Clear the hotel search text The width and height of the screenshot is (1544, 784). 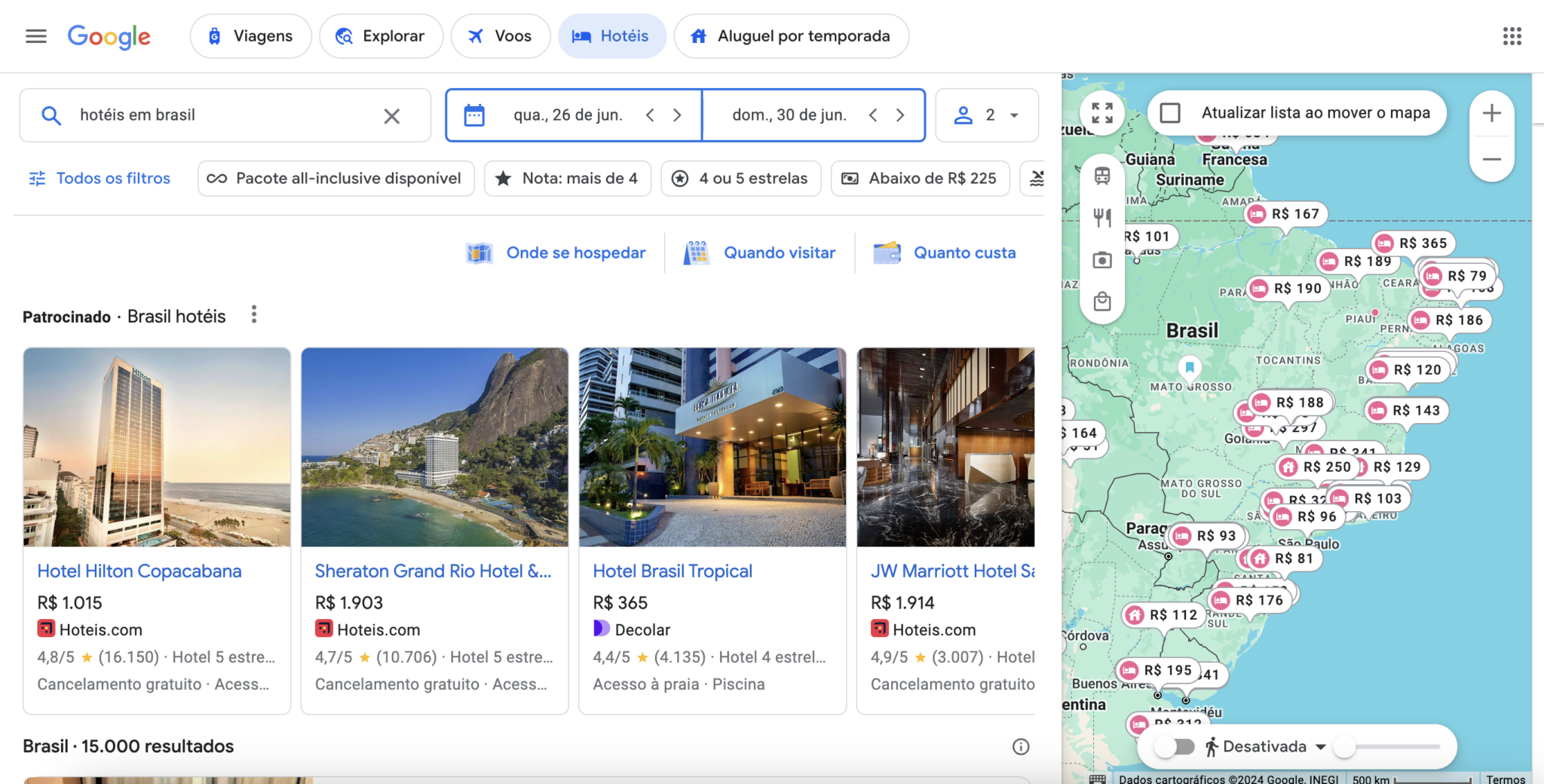click(x=391, y=115)
